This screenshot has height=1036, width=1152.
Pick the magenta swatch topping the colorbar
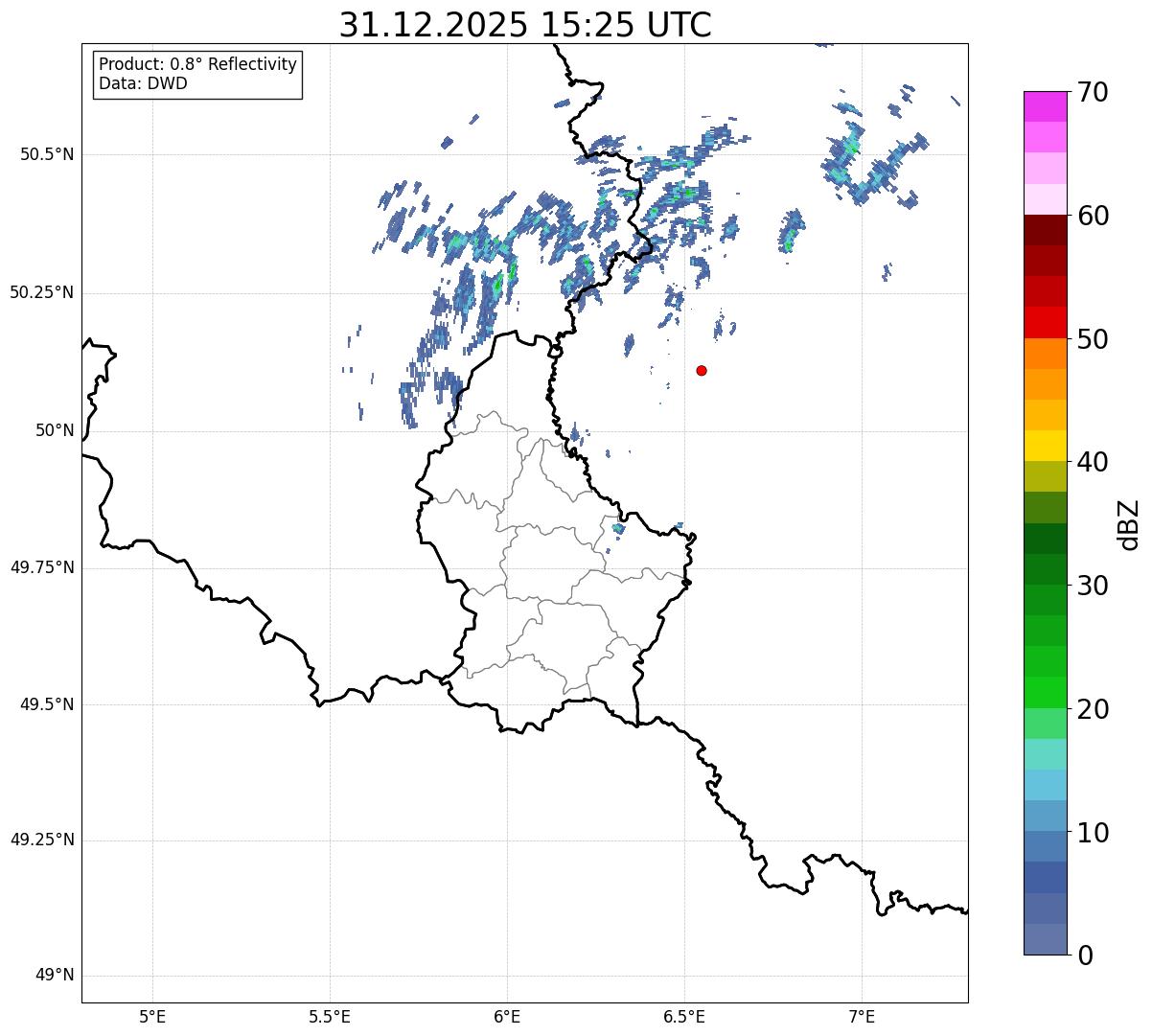click(1045, 106)
